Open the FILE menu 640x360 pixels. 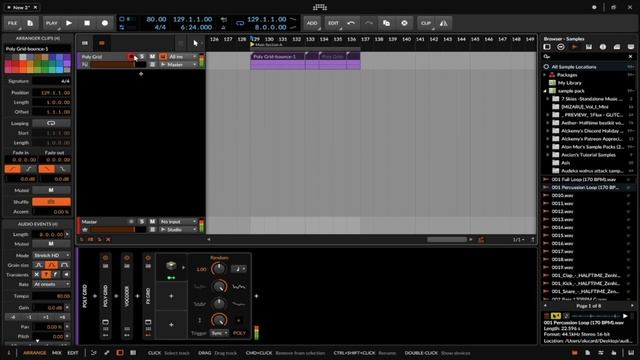13,23
